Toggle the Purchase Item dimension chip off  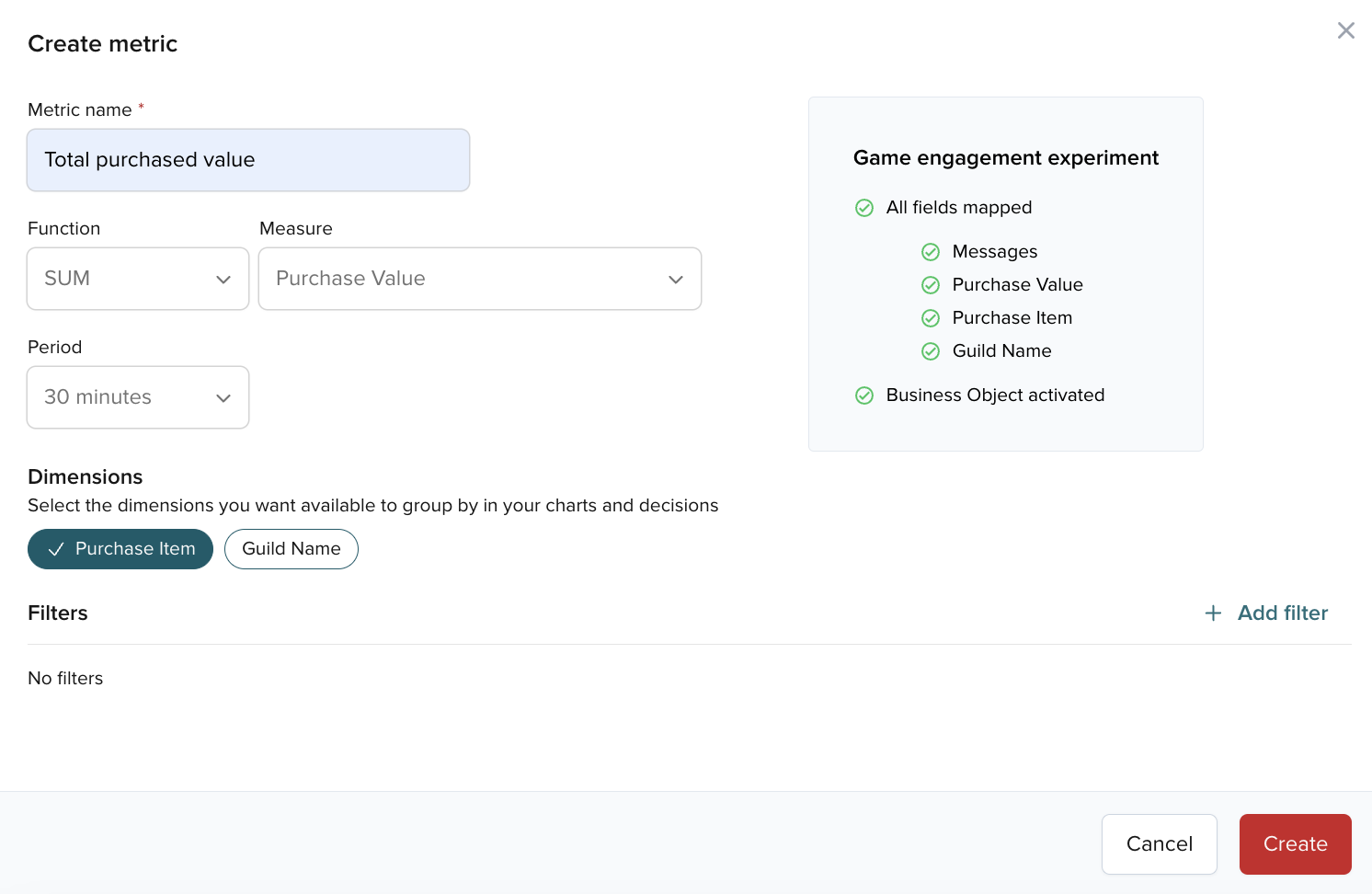tap(120, 549)
